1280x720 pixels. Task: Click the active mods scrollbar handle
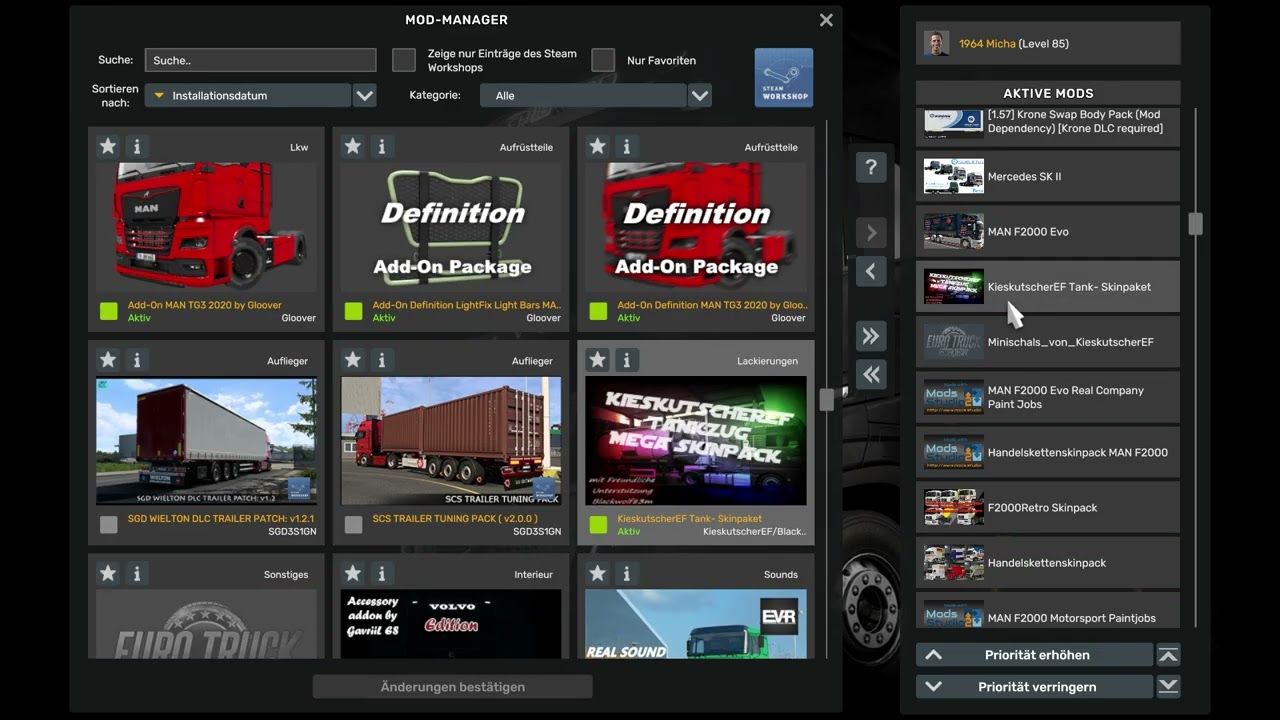[1195, 223]
